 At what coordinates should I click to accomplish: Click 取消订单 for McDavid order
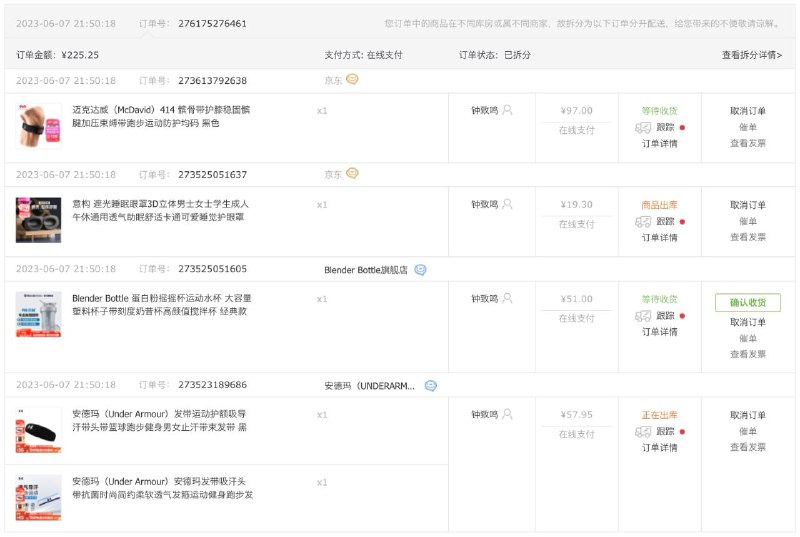tap(747, 111)
